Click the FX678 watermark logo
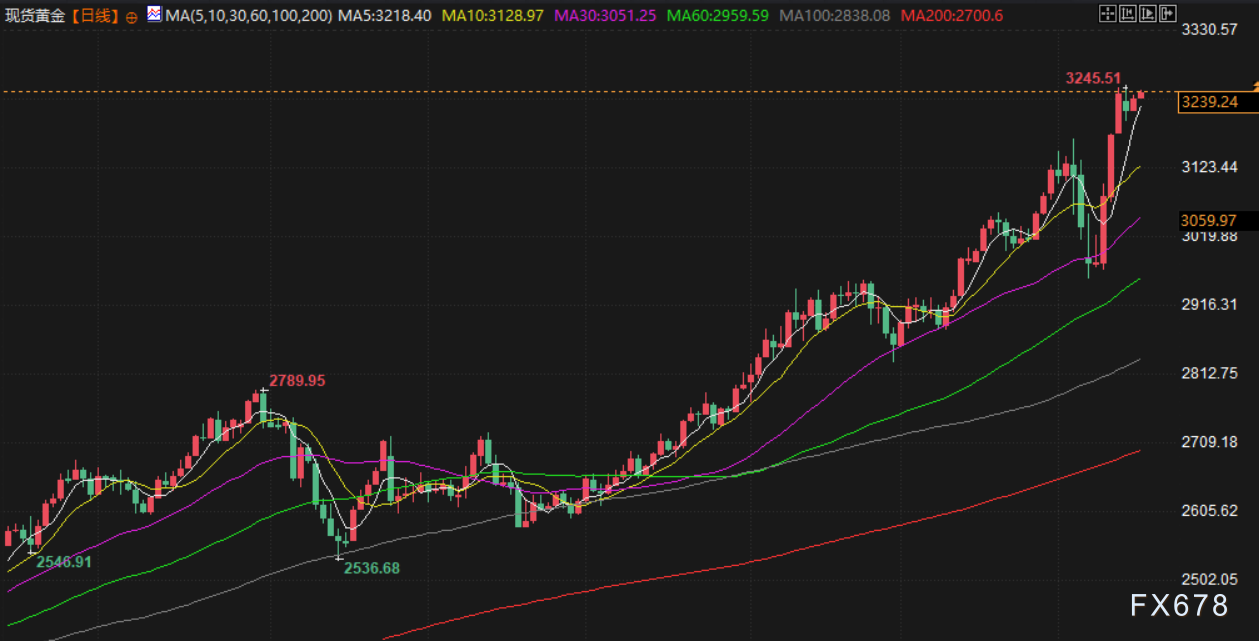This screenshot has width=1259, height=641. coord(1179,605)
